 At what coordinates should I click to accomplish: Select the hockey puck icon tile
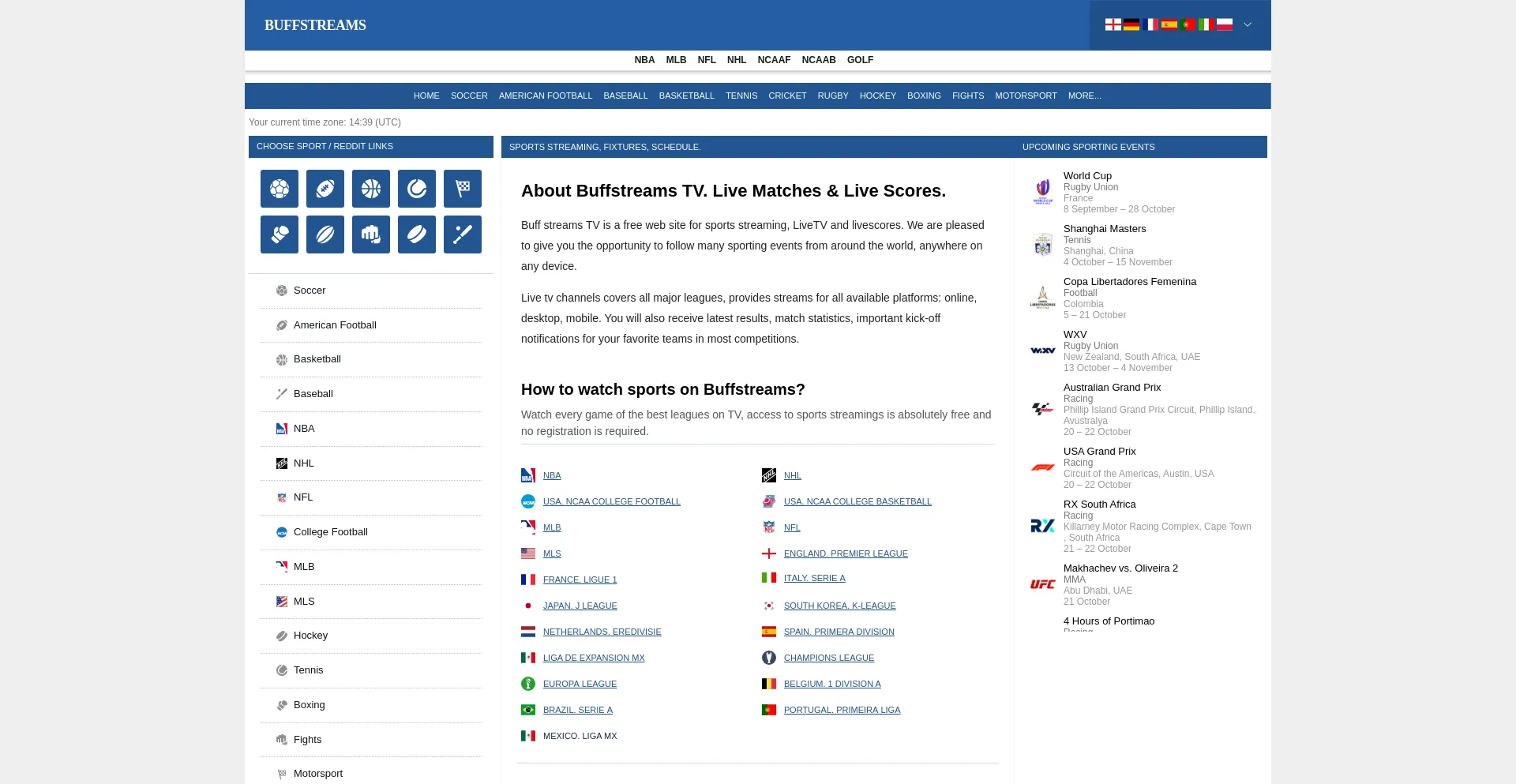417,234
